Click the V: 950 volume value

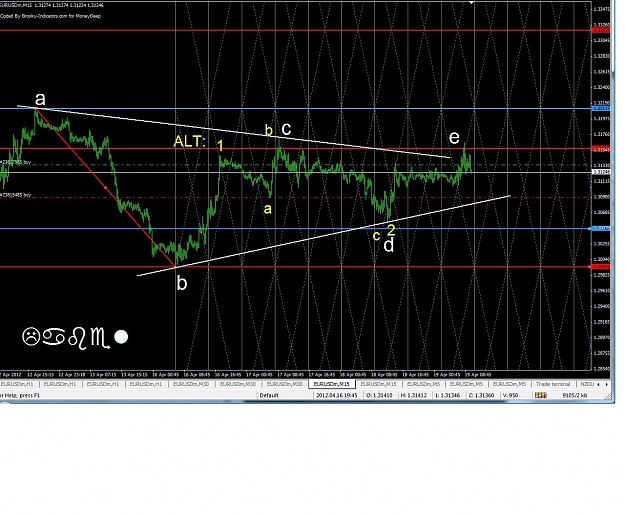tap(511, 395)
